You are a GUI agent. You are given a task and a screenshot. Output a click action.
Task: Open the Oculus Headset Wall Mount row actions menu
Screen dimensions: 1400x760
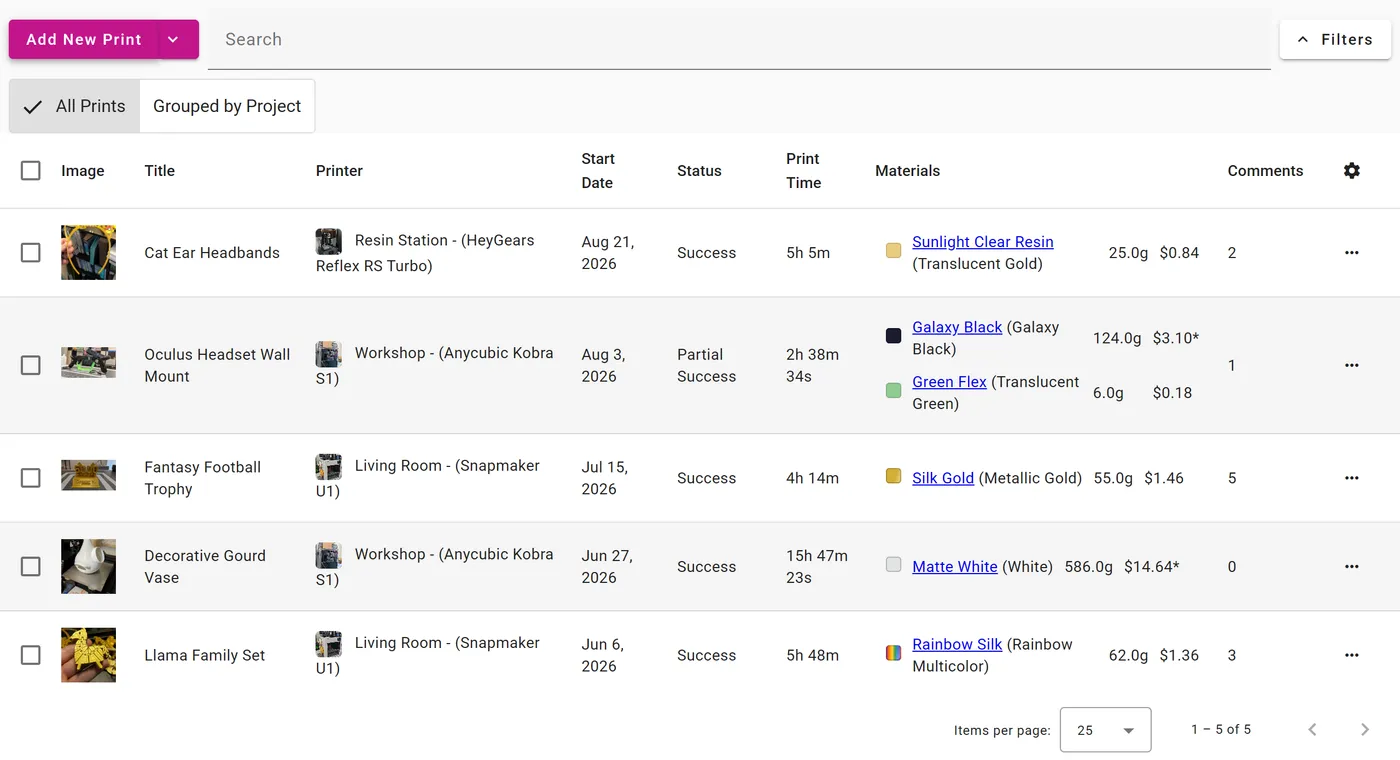1352,365
